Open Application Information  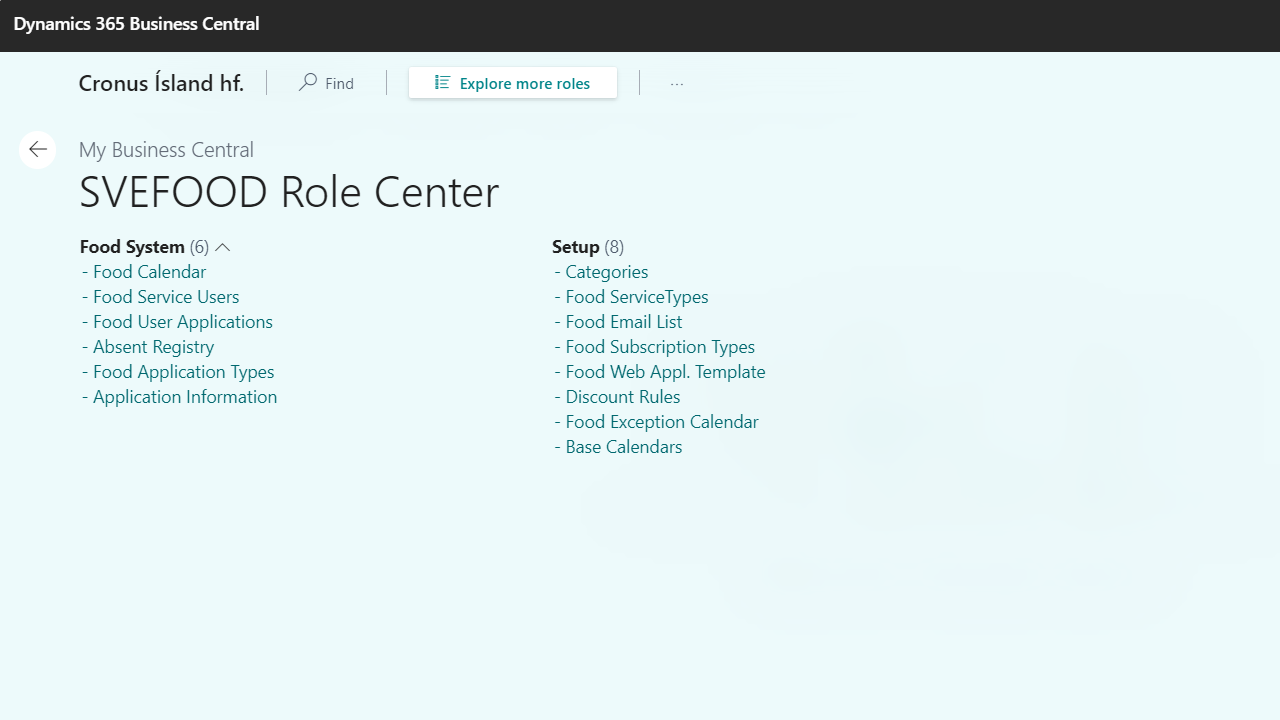[185, 397]
